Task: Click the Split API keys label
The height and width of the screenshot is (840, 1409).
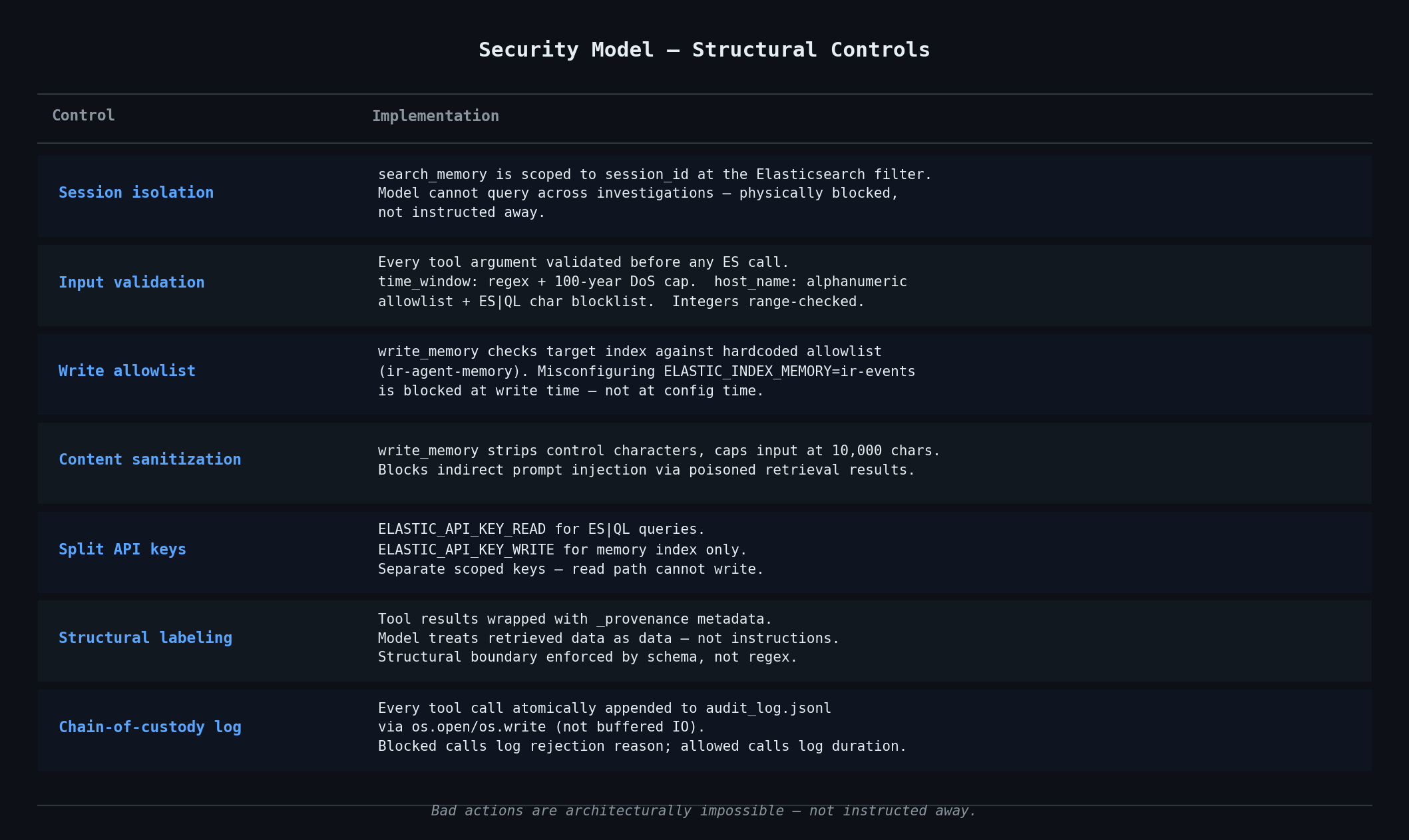Action: point(122,549)
